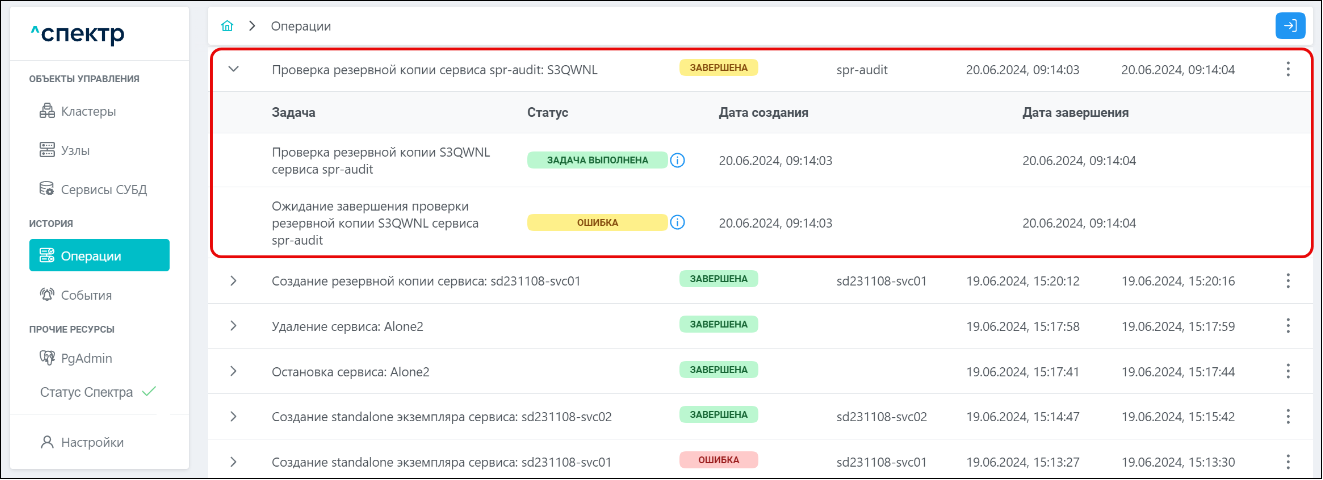Image resolution: width=1323 pixels, height=480 pixels.
Task: Open three-dot menu for Удаление сервиса: Alone2
Action: coord(1288,326)
